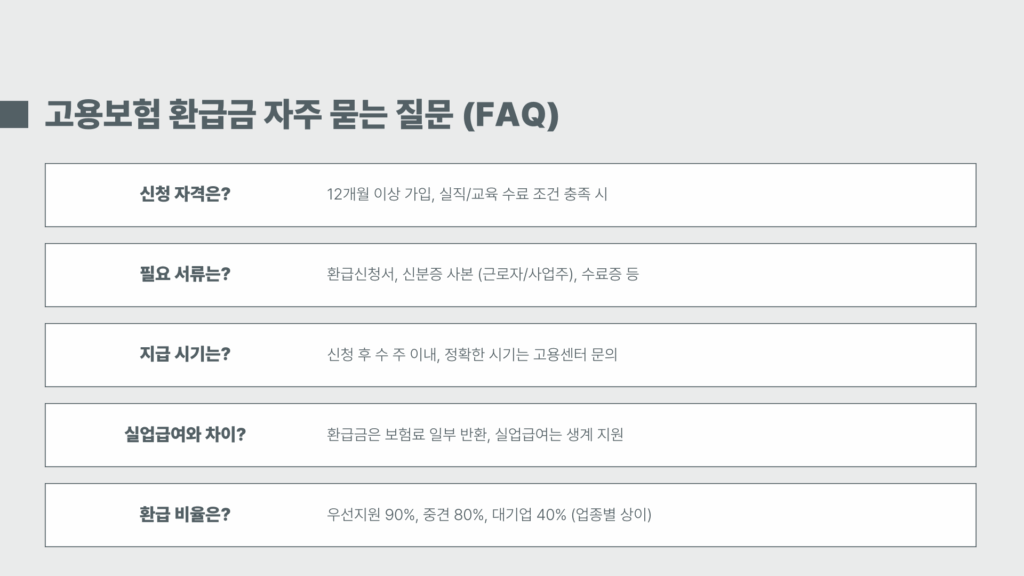Click the FAQ slide title heading
Screen dimensions: 1024x576
point(302,114)
